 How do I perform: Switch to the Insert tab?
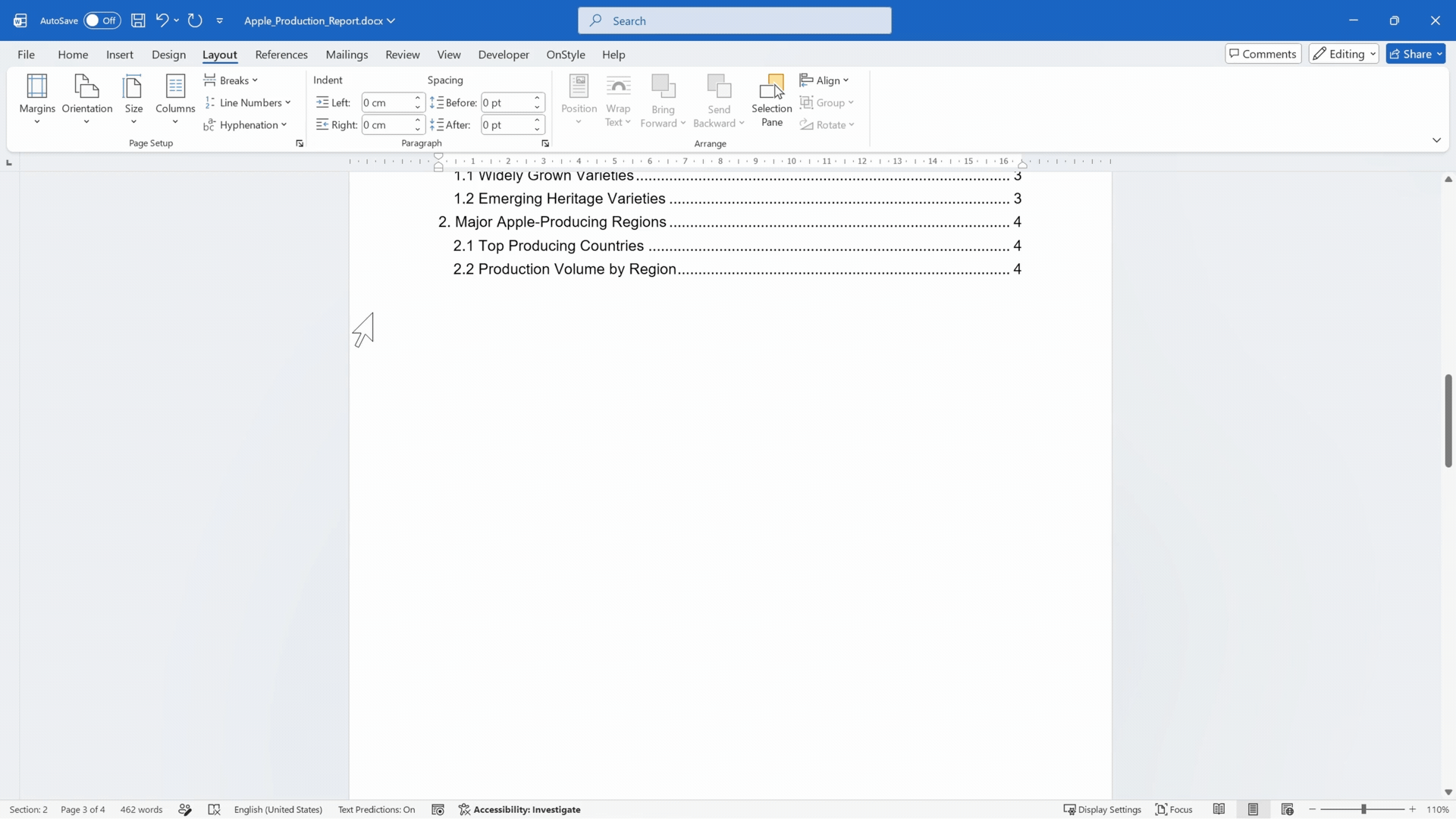point(120,55)
